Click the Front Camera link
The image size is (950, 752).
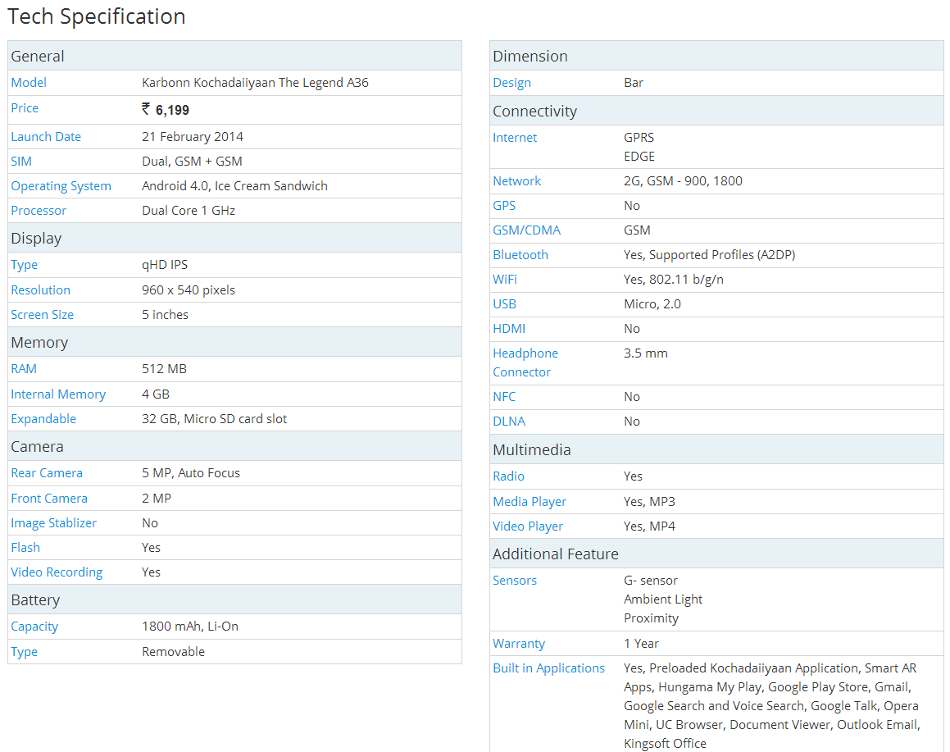click(x=49, y=498)
